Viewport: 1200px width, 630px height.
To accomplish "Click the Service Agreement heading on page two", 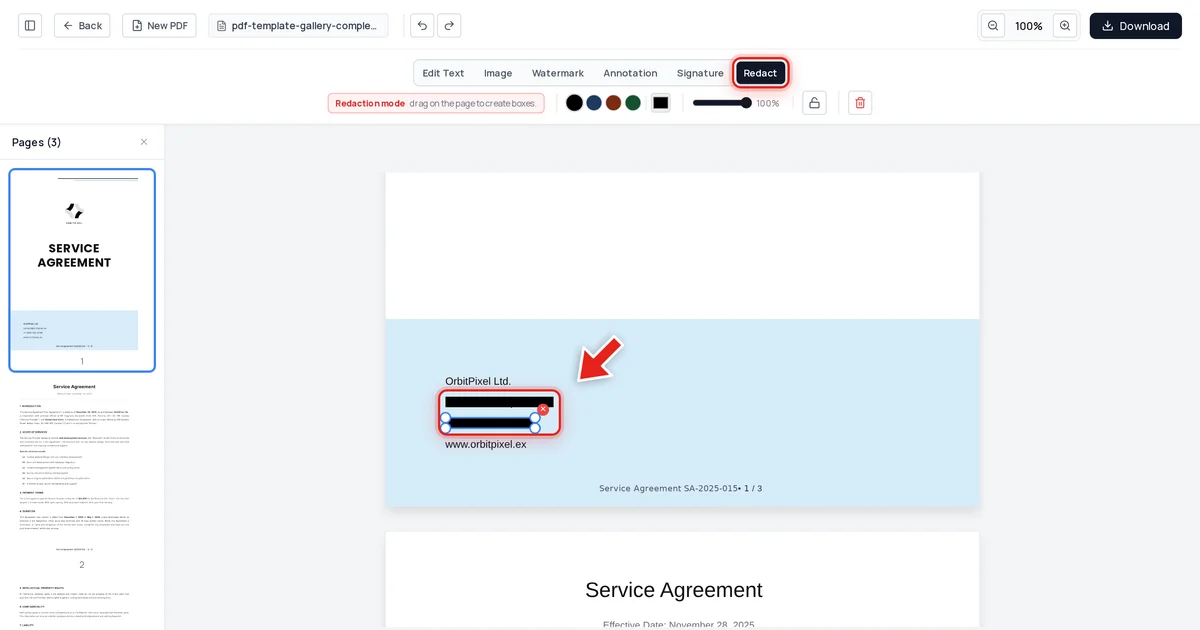I will [674, 590].
